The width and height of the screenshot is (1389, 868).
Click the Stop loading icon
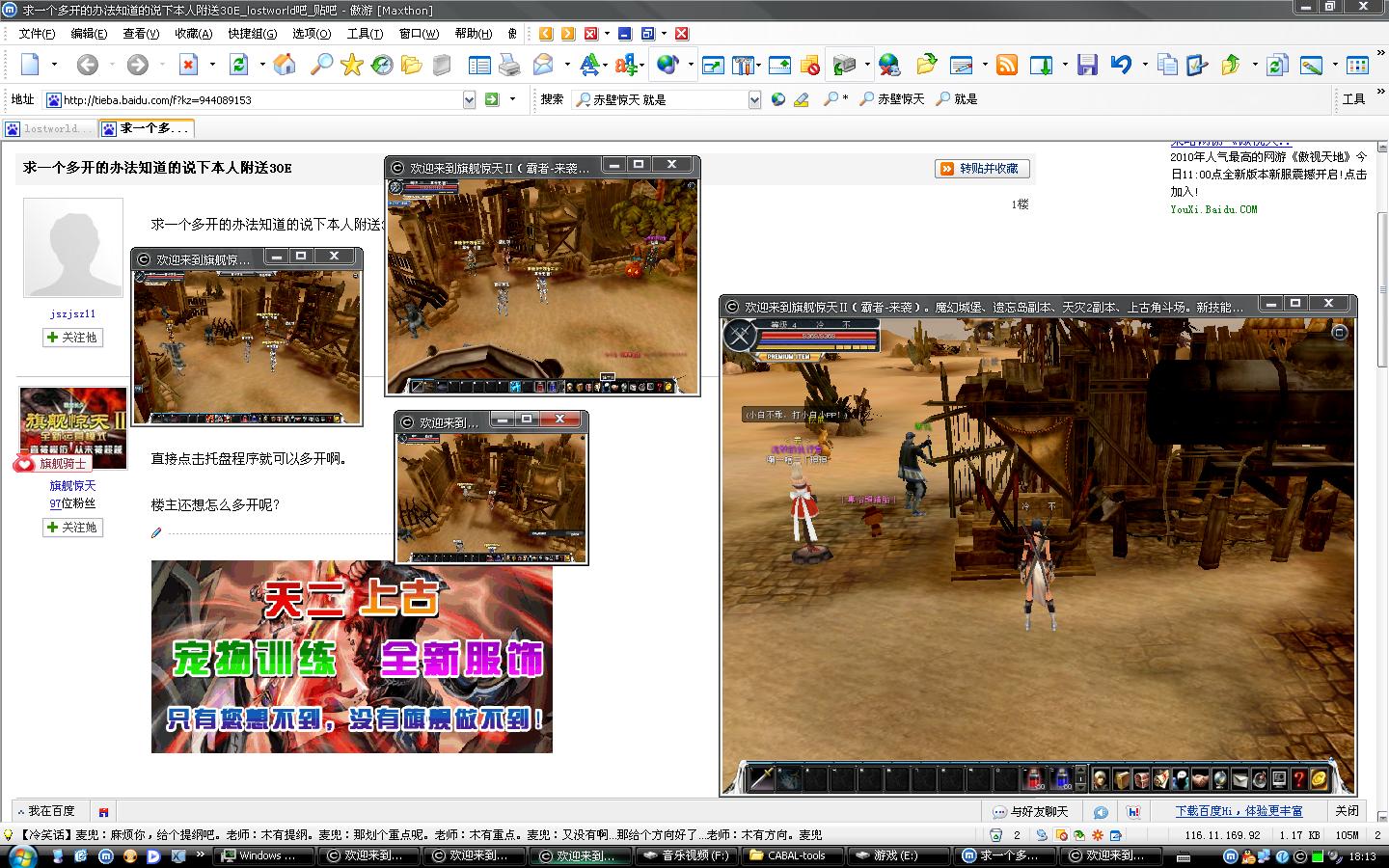pos(189,65)
